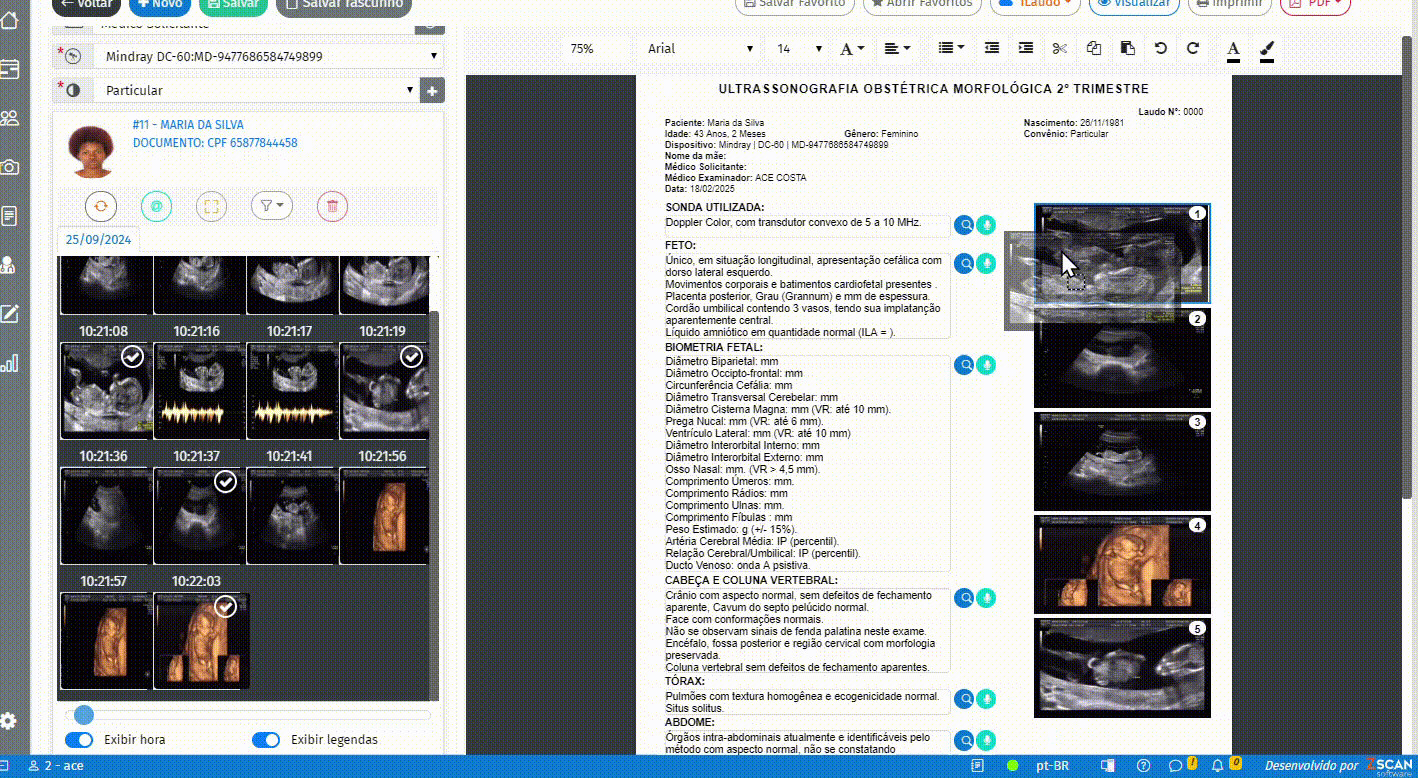The image size is (1418, 778).
Task: Click the Salvar button
Action: tap(233, 5)
